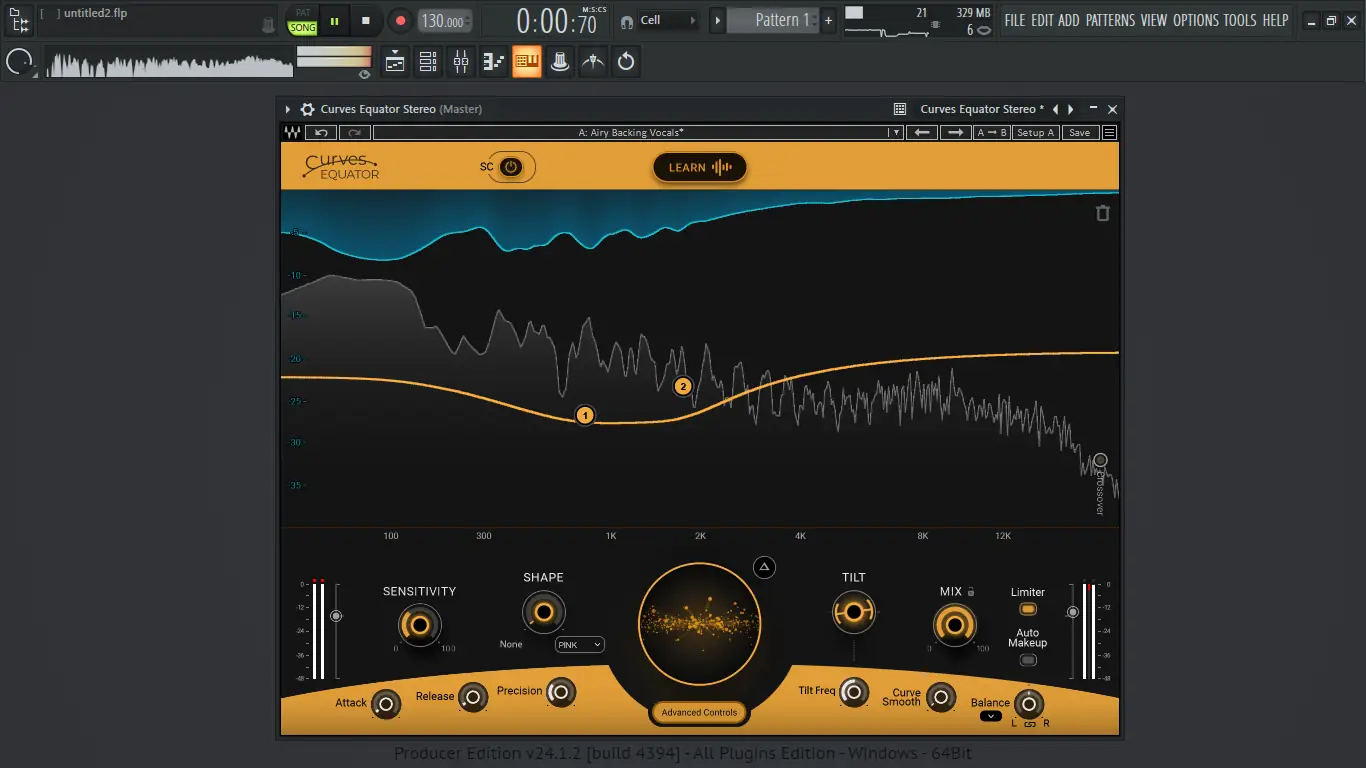The width and height of the screenshot is (1366, 768).
Task: Click the LEARN button
Action: click(700, 167)
